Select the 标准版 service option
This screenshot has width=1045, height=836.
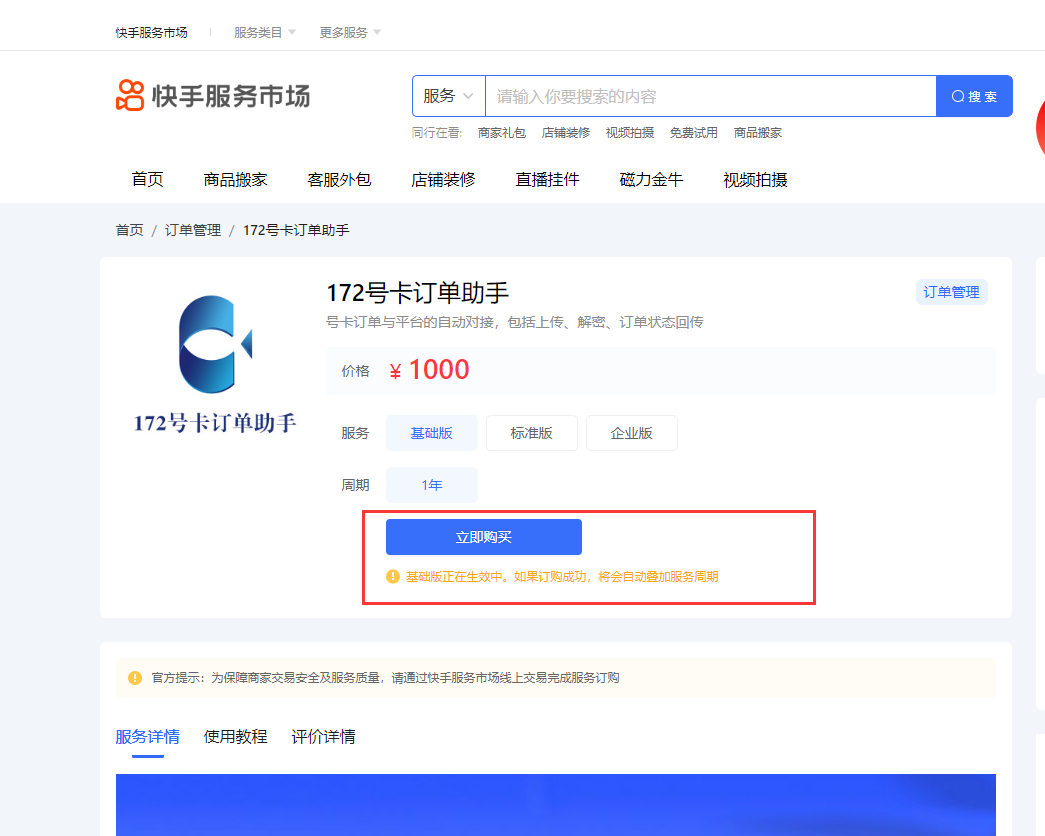[x=531, y=432]
